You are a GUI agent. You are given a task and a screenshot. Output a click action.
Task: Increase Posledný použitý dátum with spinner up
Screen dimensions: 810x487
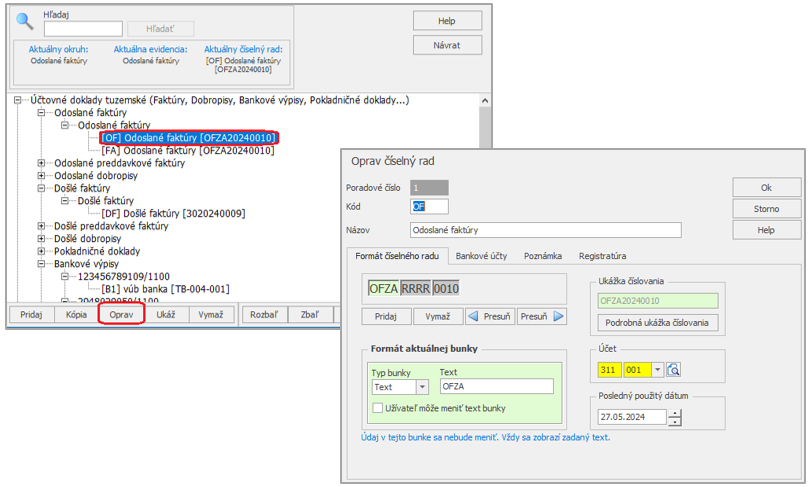point(675,412)
